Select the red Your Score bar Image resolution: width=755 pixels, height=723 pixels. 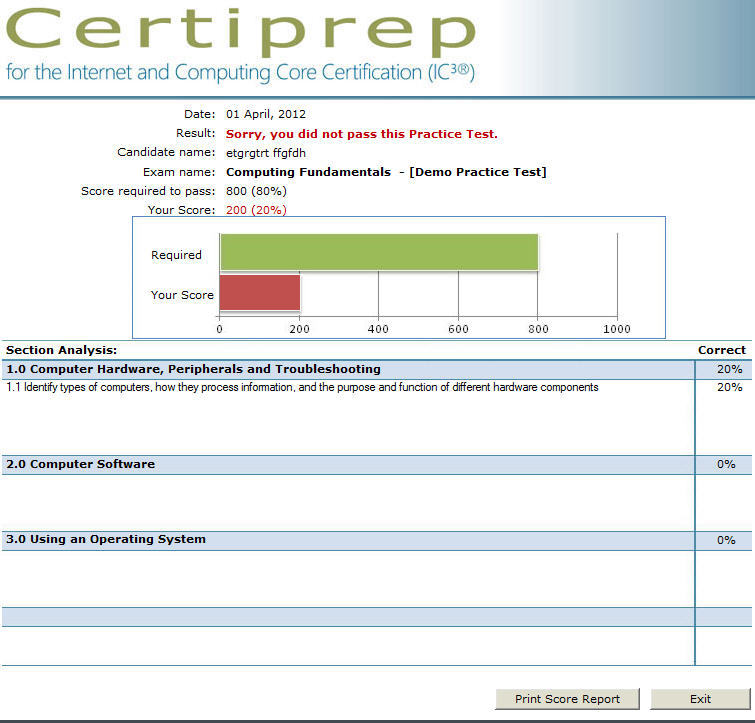[x=260, y=293]
